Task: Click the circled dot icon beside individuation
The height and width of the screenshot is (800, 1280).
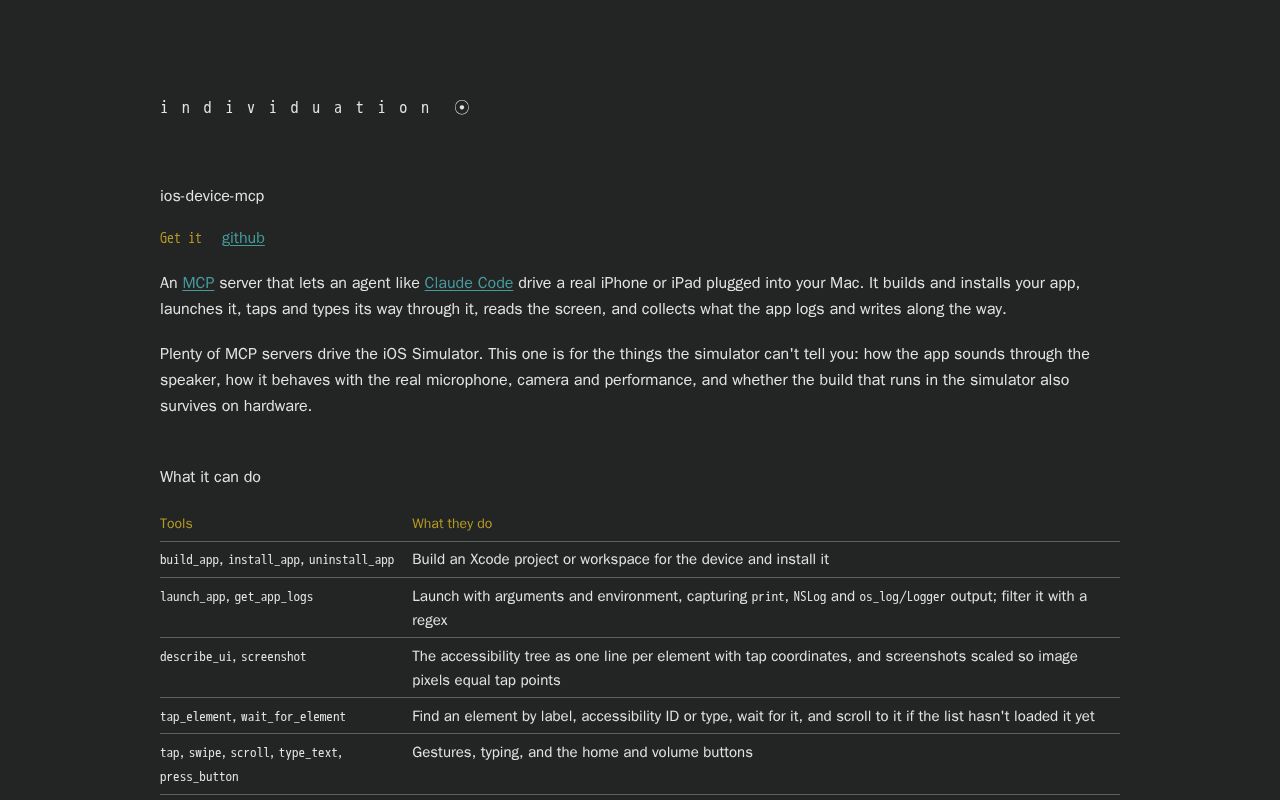Action: point(462,107)
